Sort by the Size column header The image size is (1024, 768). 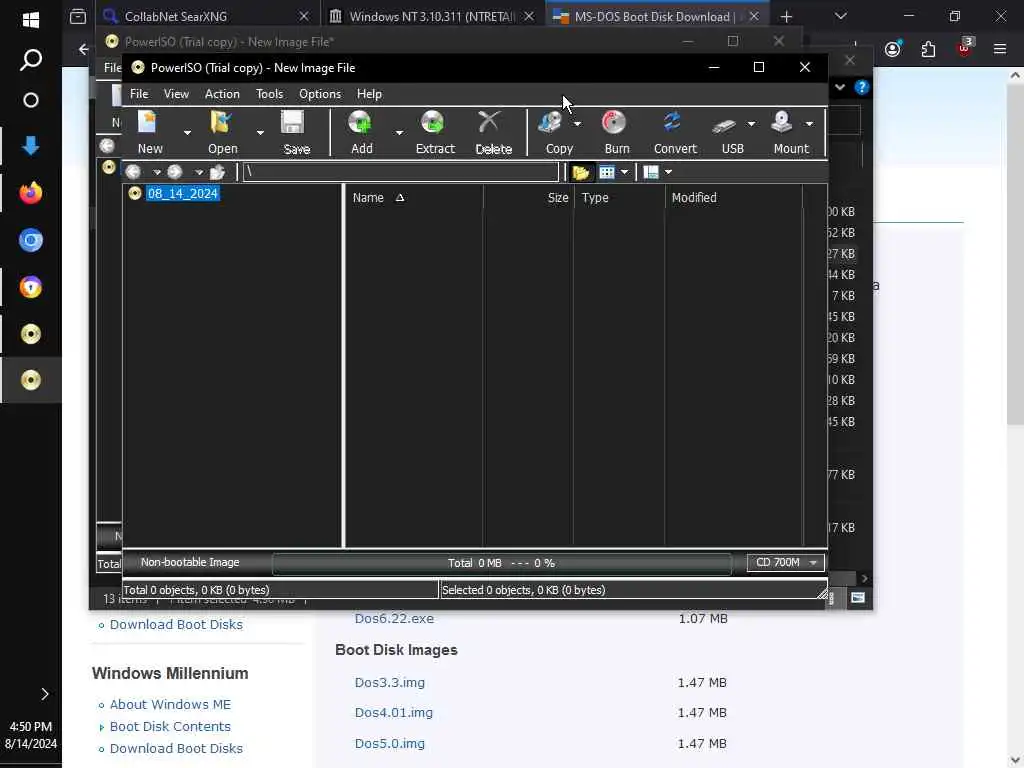(x=528, y=197)
